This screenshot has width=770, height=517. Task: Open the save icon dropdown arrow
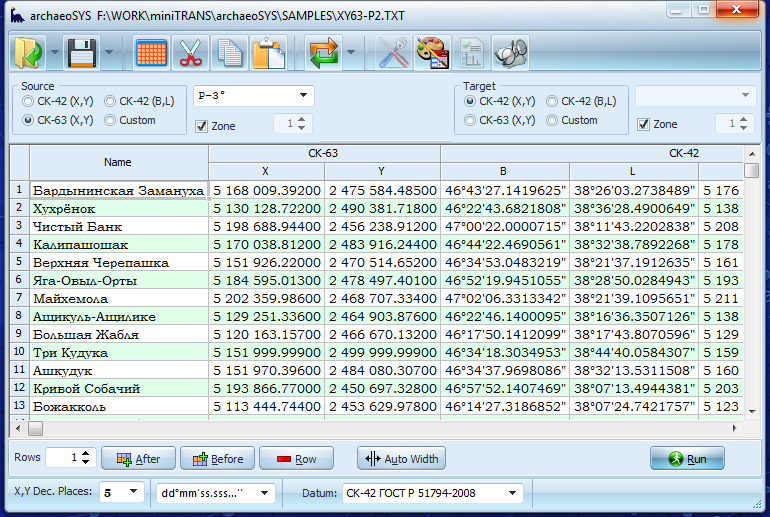pyautogui.click(x=109, y=52)
